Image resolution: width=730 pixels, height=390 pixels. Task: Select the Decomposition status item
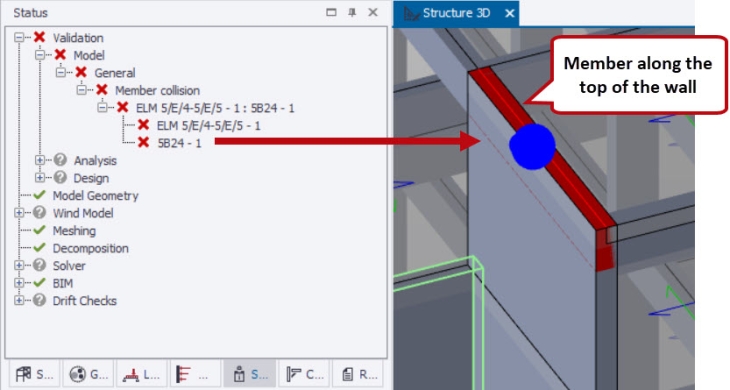click(x=90, y=248)
